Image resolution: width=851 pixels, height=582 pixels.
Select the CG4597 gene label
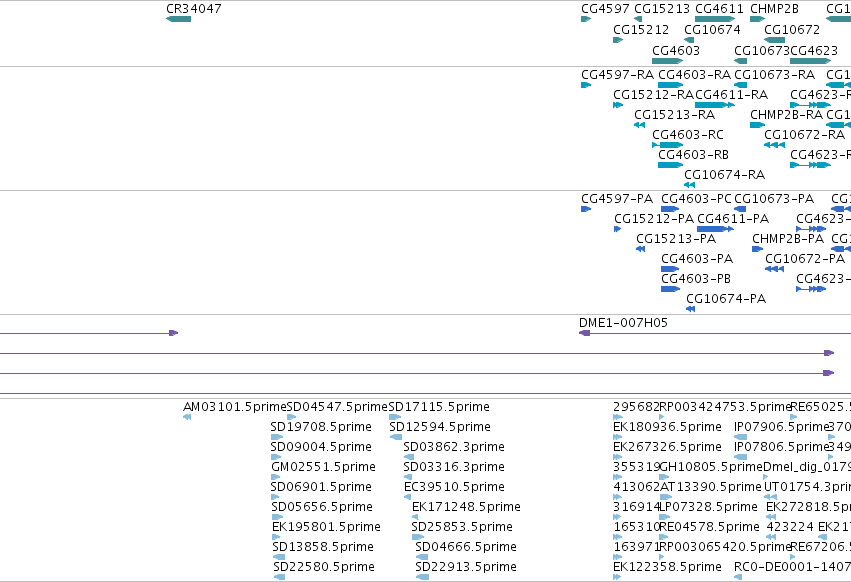pyautogui.click(x=605, y=9)
